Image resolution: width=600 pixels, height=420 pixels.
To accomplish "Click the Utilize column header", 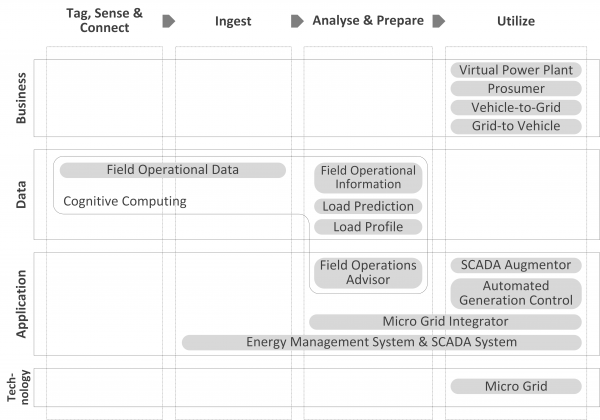I will click(515, 20).
